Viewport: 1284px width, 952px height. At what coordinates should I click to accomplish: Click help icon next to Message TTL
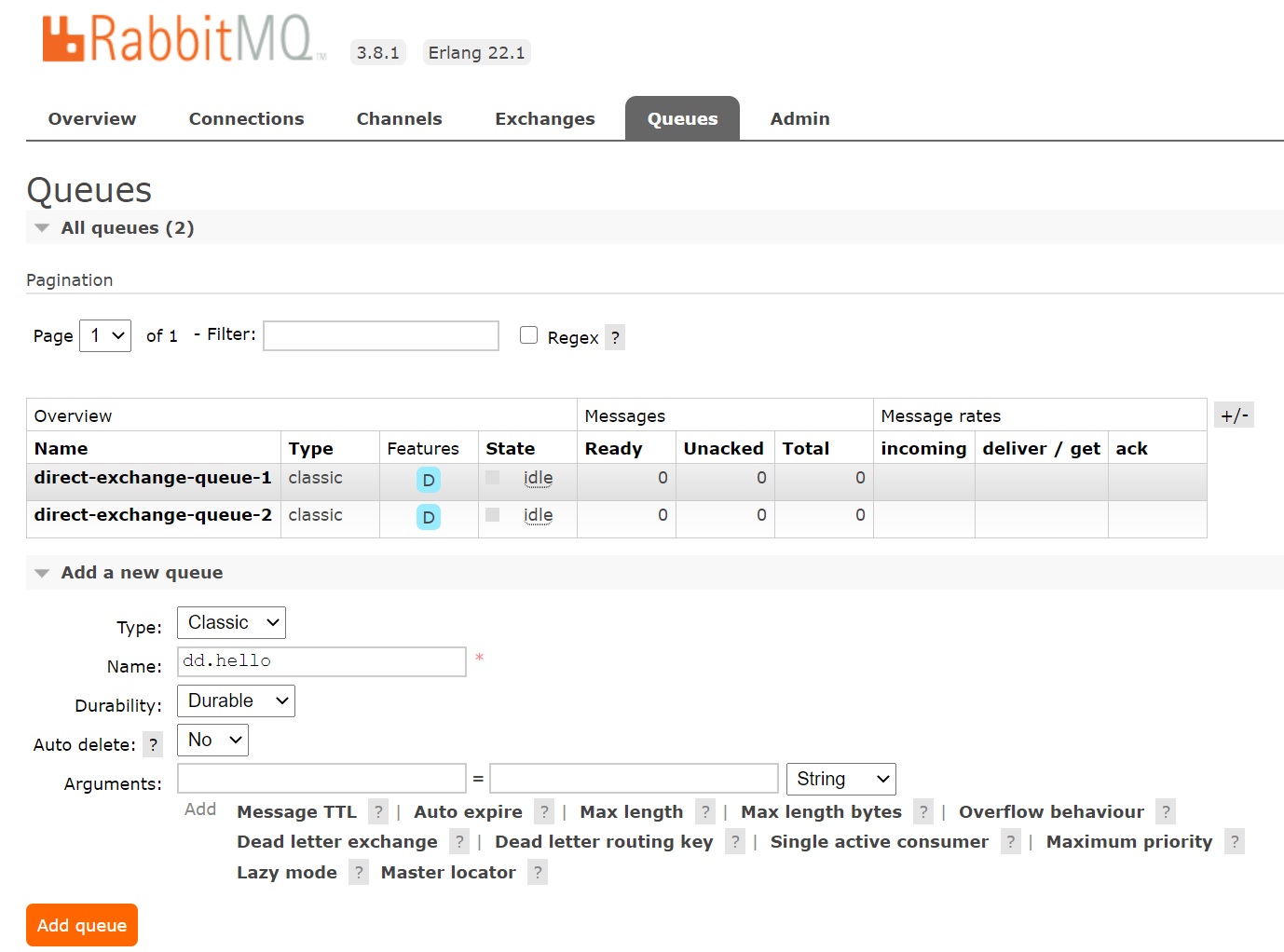(378, 811)
